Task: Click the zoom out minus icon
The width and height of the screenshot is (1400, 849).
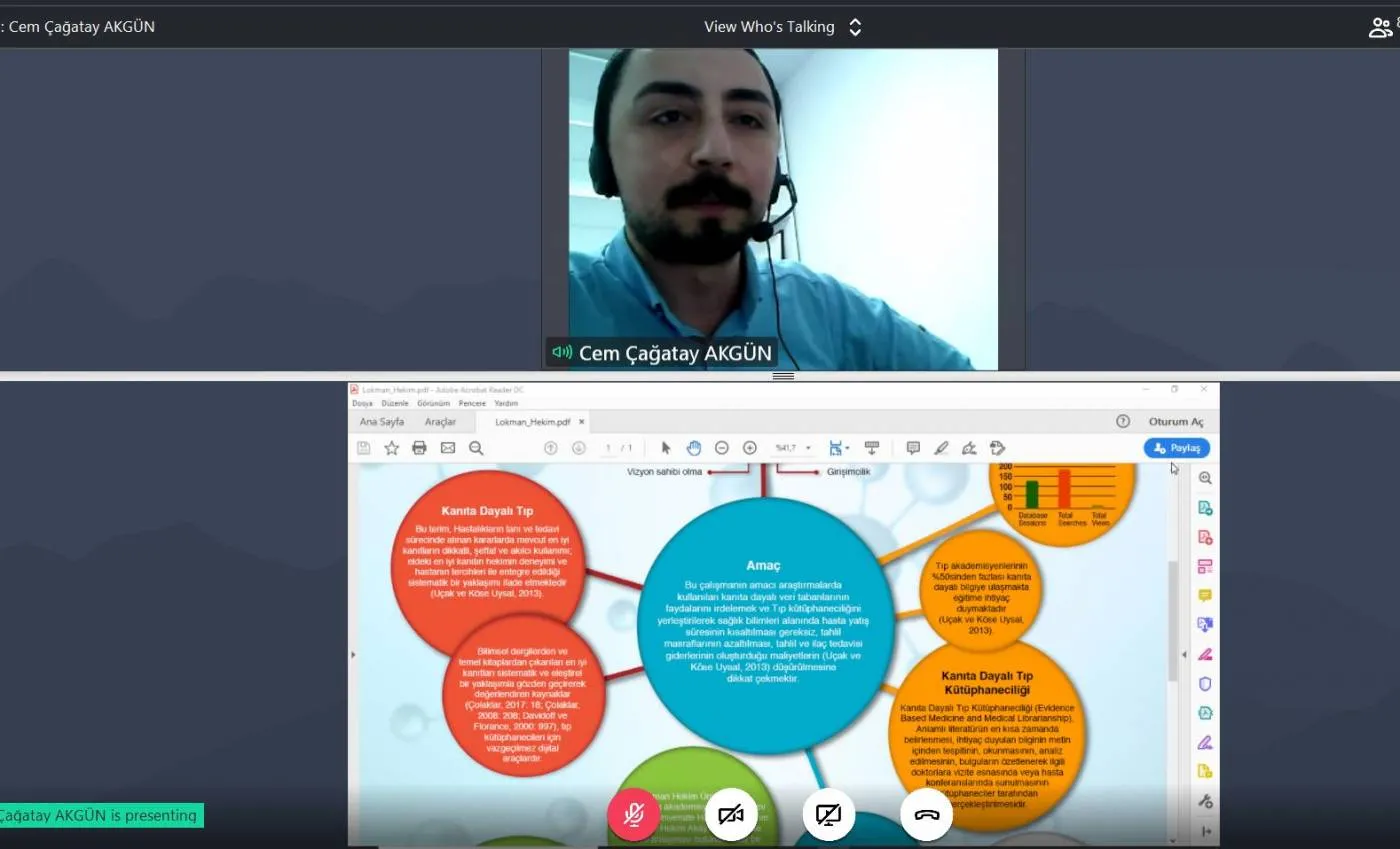Action: (722, 448)
